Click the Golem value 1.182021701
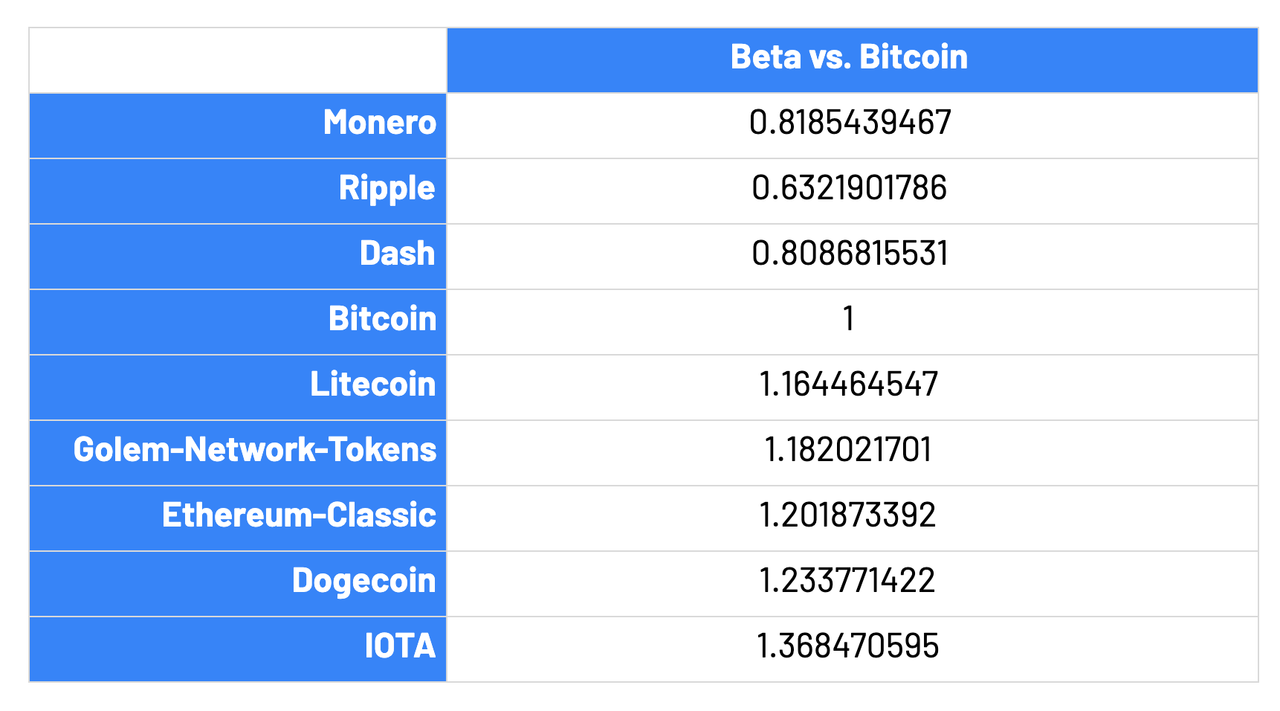 (851, 450)
